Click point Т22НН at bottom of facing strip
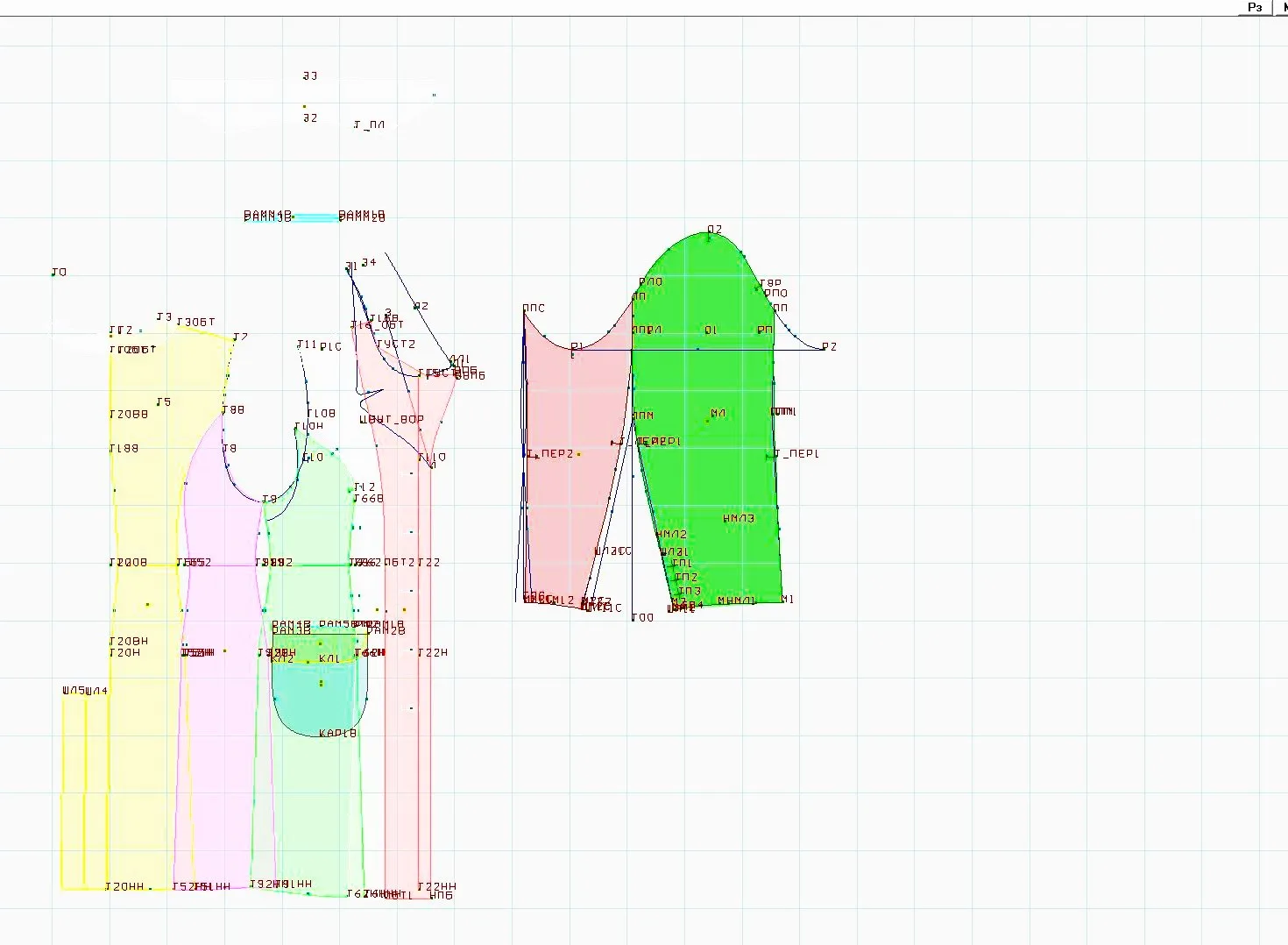The width and height of the screenshot is (1288, 945). (x=436, y=887)
